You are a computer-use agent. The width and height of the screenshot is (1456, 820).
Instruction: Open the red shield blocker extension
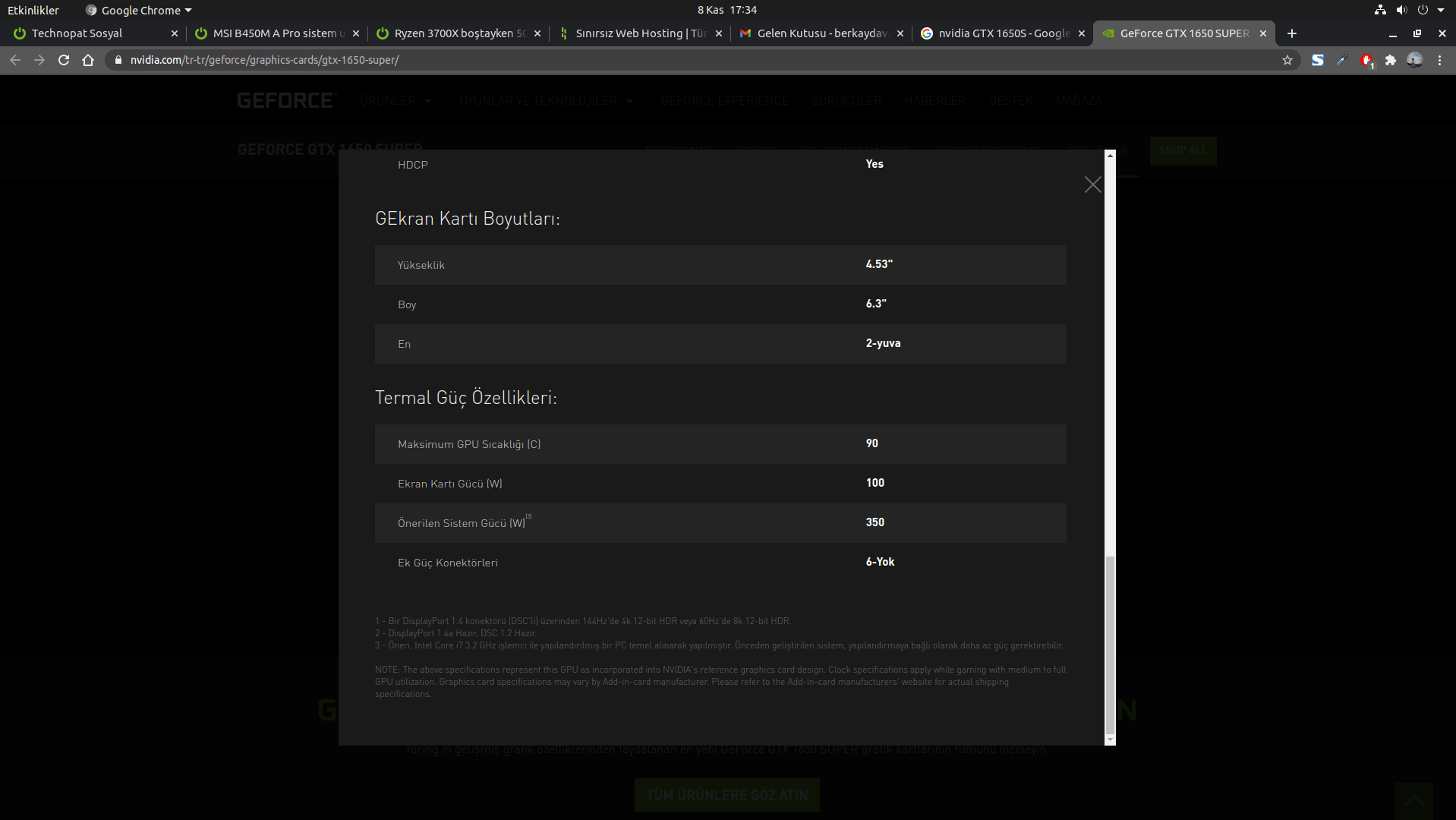[1366, 60]
